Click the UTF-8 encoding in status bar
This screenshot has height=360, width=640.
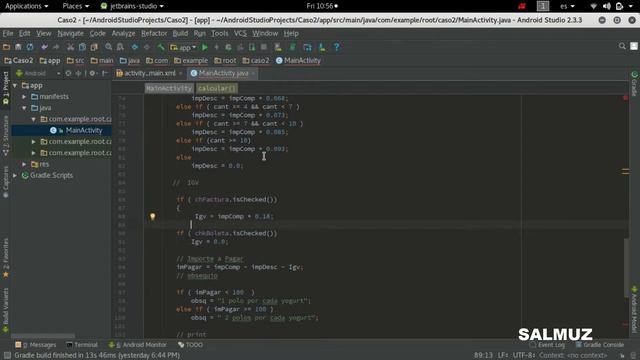(x=524, y=355)
